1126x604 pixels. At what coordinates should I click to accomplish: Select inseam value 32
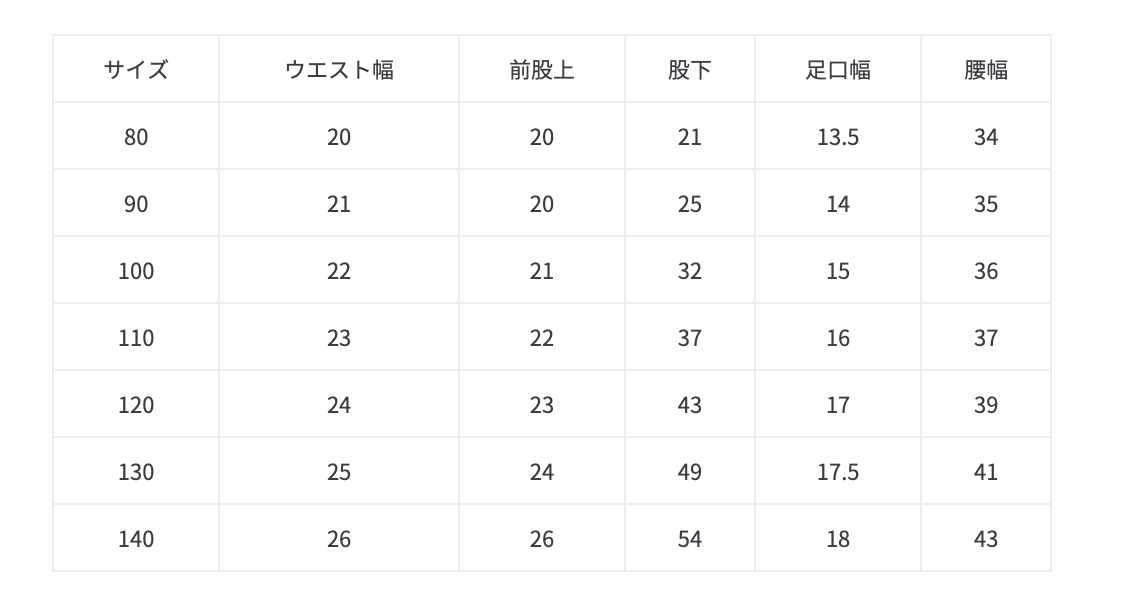(689, 270)
